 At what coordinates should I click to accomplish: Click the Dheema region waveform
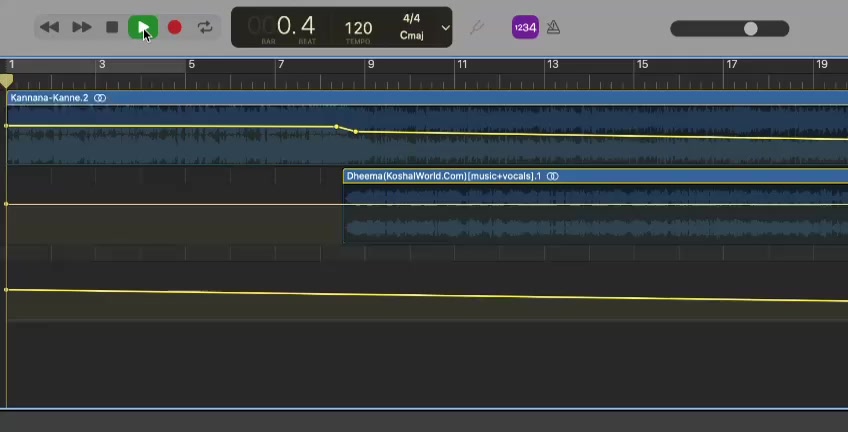[x=595, y=213]
